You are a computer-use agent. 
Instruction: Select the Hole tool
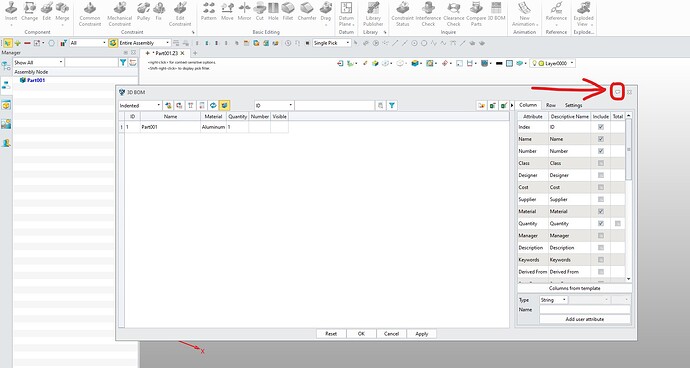273,11
